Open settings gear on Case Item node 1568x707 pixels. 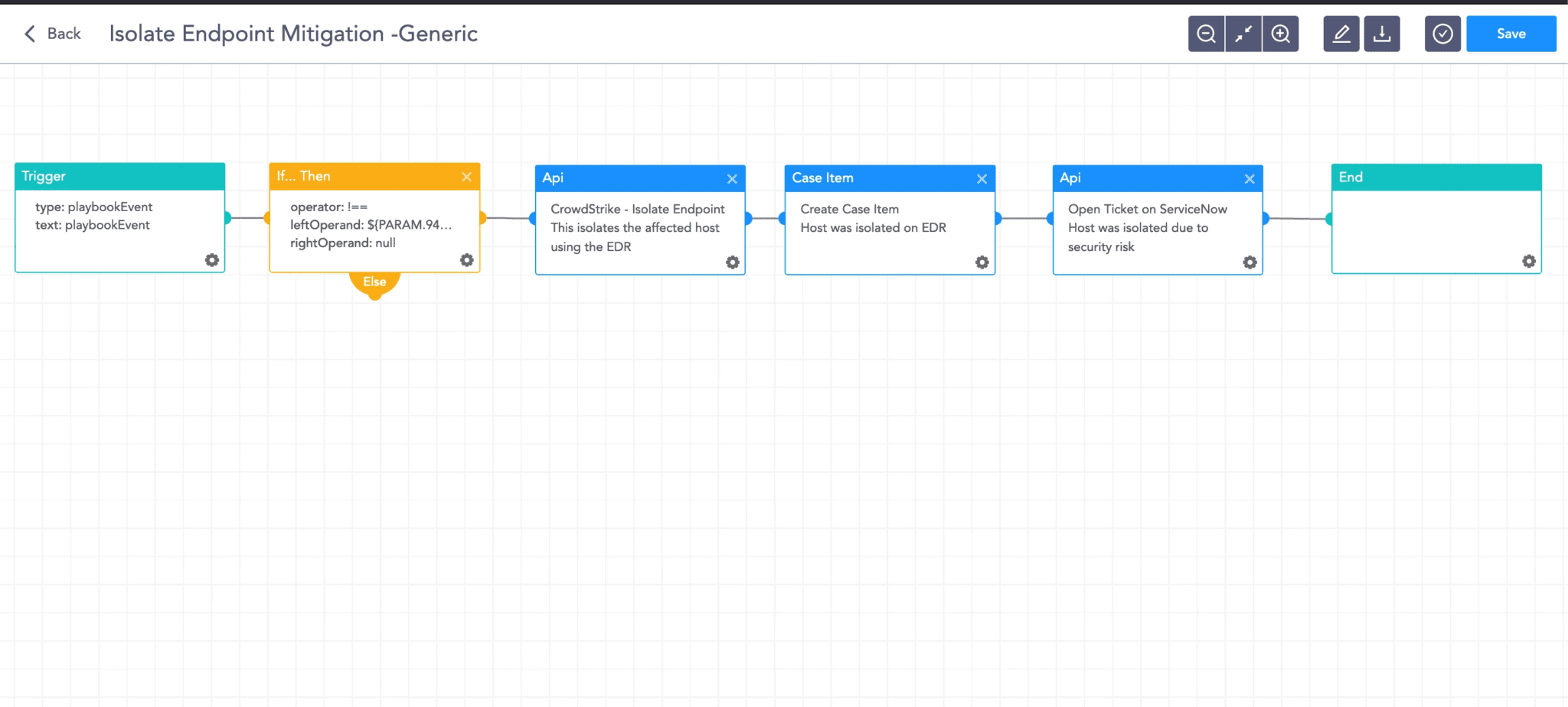click(982, 262)
